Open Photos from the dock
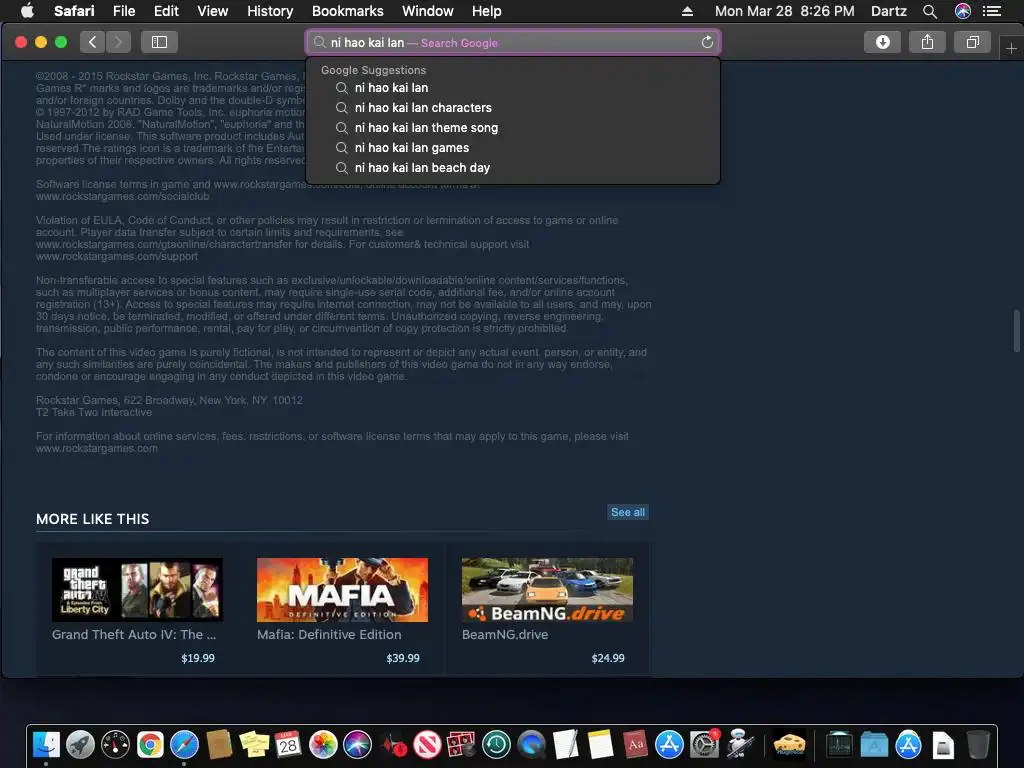Image resolution: width=1024 pixels, height=768 pixels. pos(323,744)
